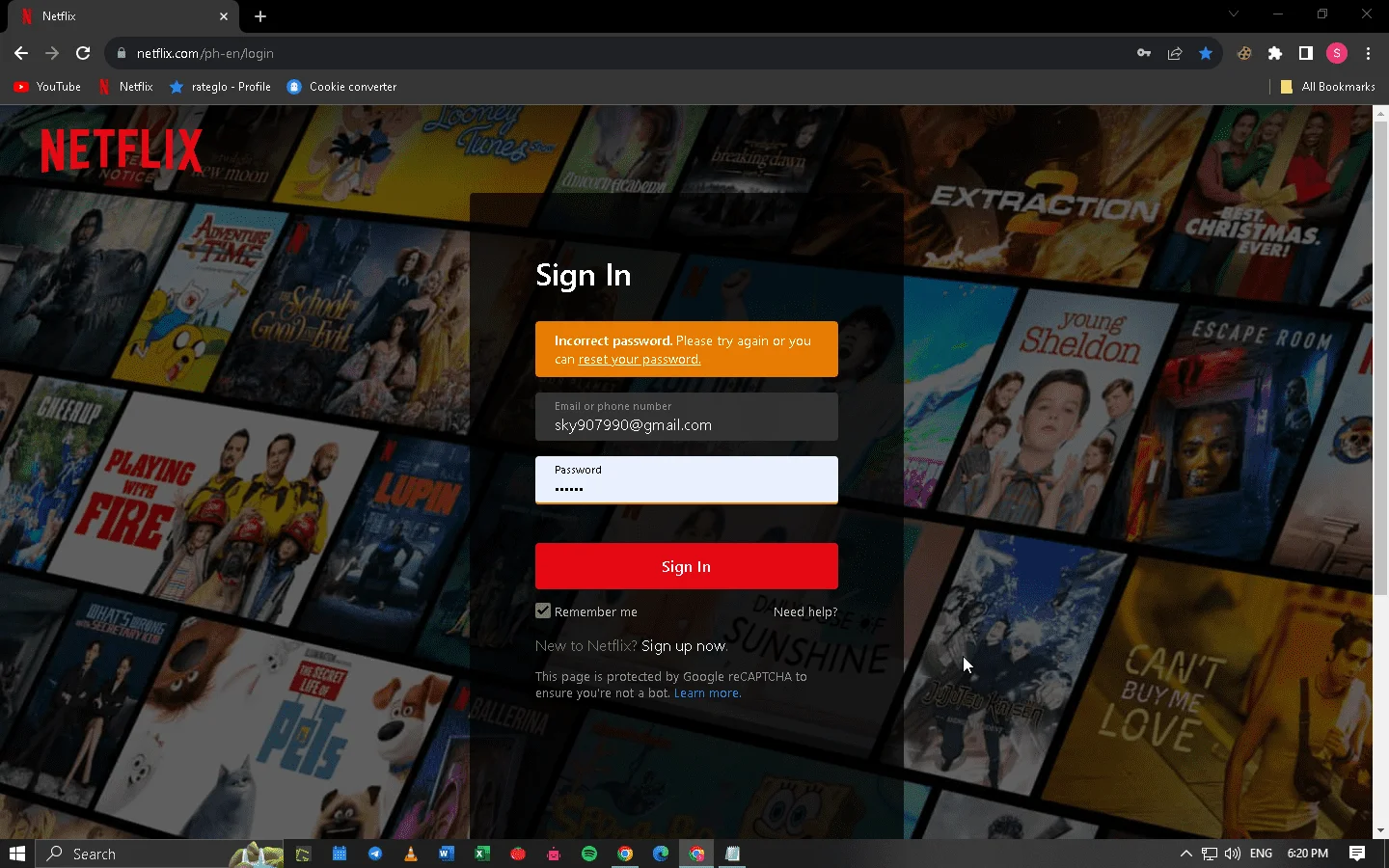
Task: Click the Email or phone number field
Action: tap(687, 417)
